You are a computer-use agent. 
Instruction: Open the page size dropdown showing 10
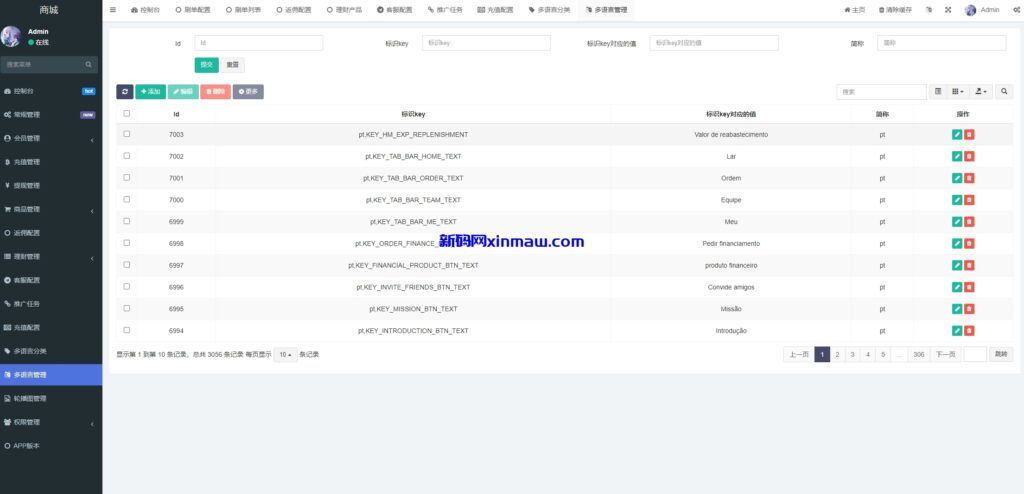pos(285,354)
